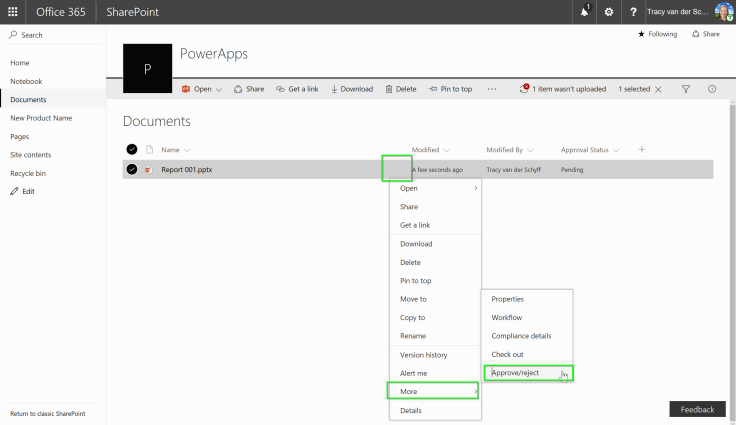Click the Feedback button
This screenshot has height=425, width=736.
pos(697,409)
